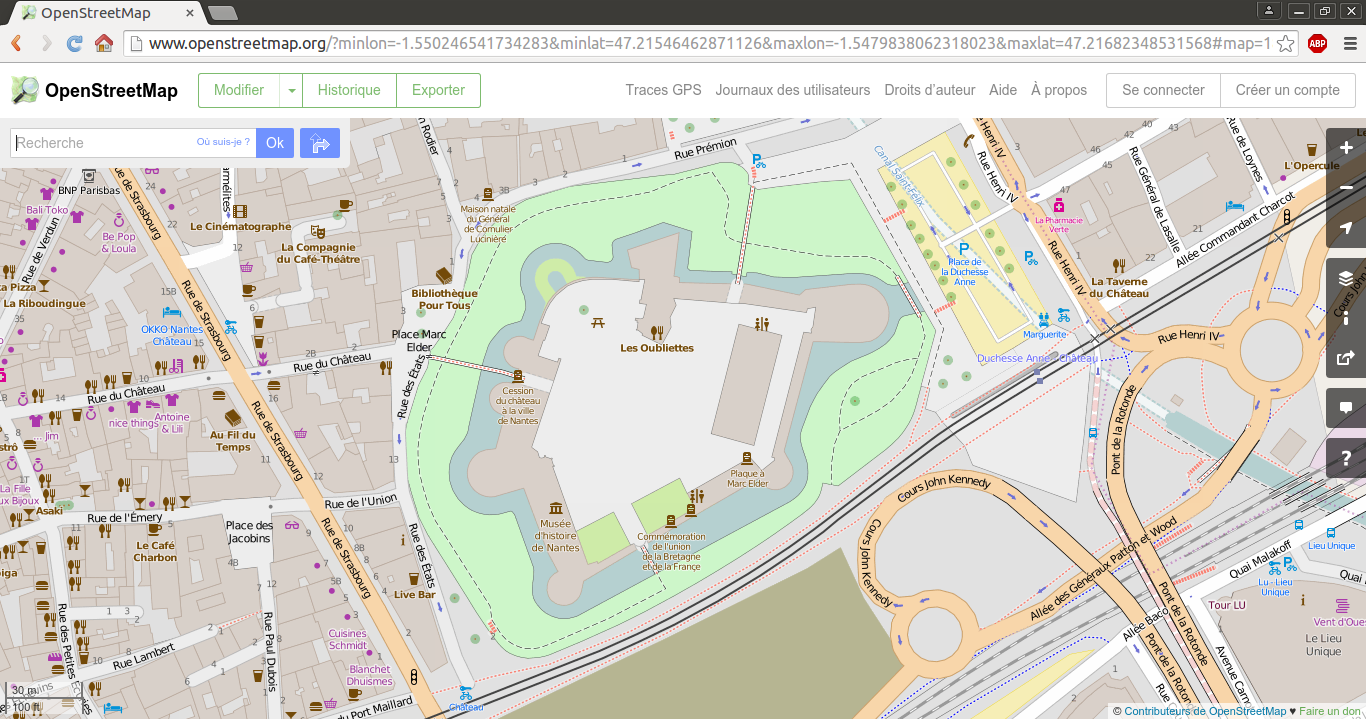The image size is (1366, 719).
Task: Add a note to the map
Action: (1346, 408)
